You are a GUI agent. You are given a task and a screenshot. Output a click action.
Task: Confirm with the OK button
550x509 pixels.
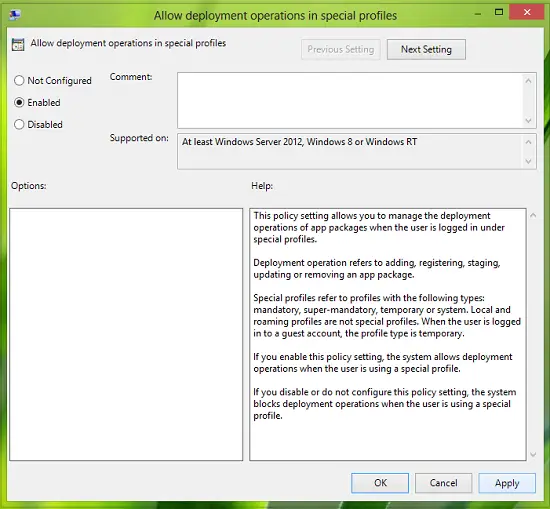click(380, 483)
